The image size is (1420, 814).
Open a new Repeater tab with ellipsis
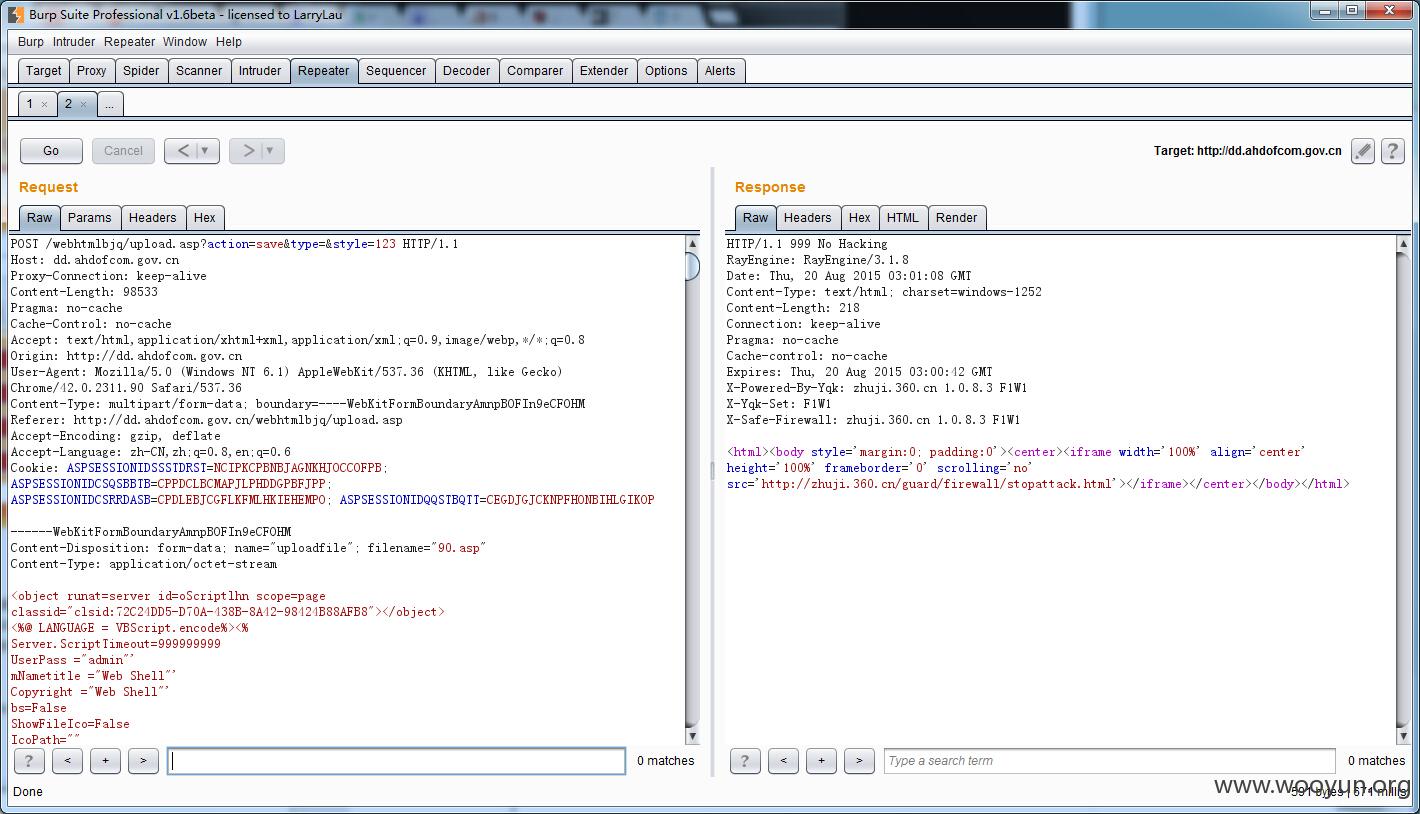109,104
